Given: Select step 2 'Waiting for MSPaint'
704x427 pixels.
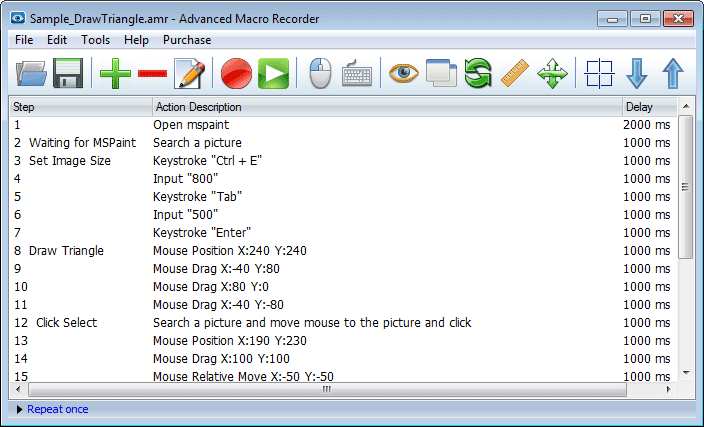Looking at the screenshot, I should pyautogui.click(x=343, y=143).
